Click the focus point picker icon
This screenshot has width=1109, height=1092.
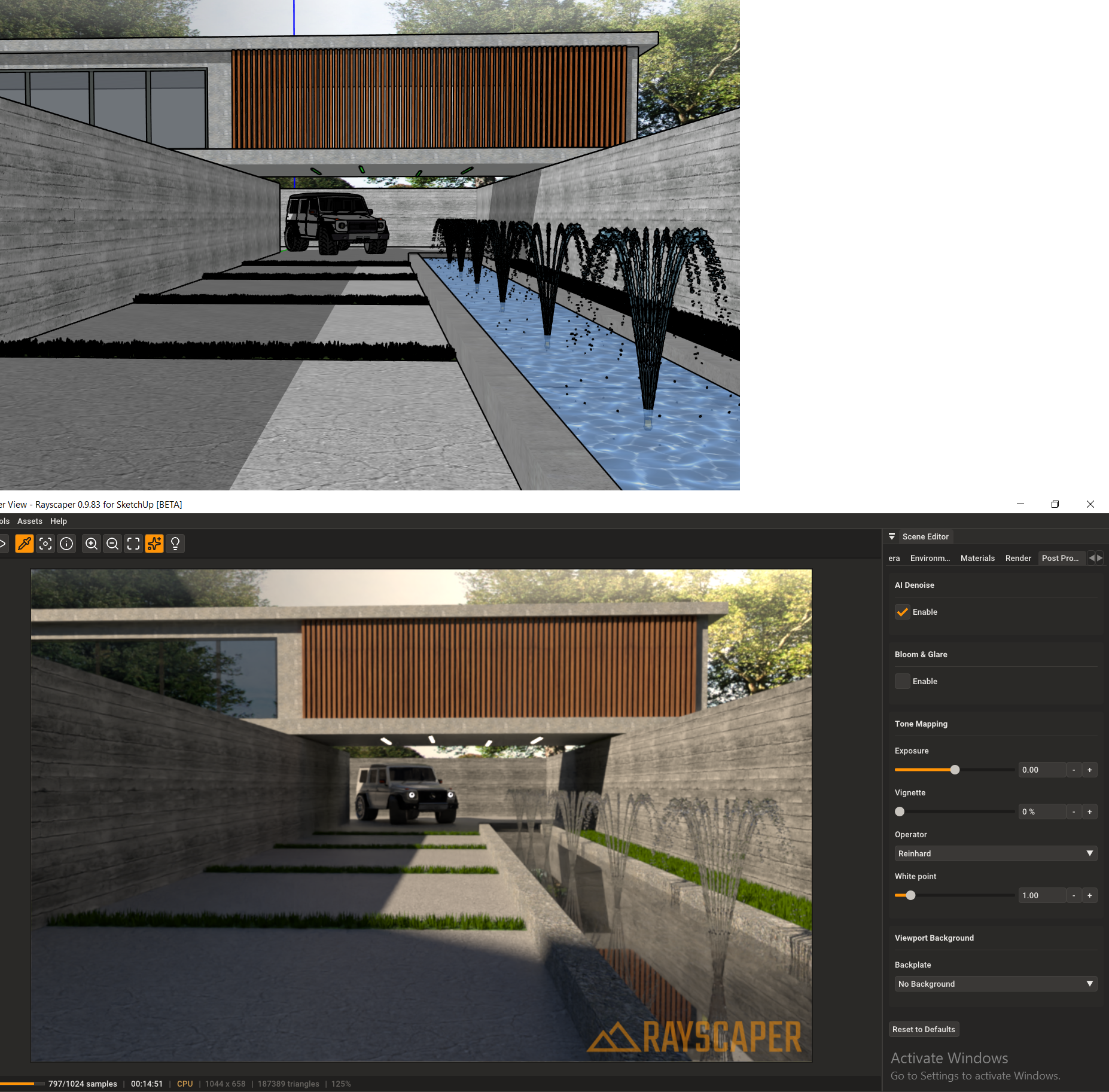45,544
